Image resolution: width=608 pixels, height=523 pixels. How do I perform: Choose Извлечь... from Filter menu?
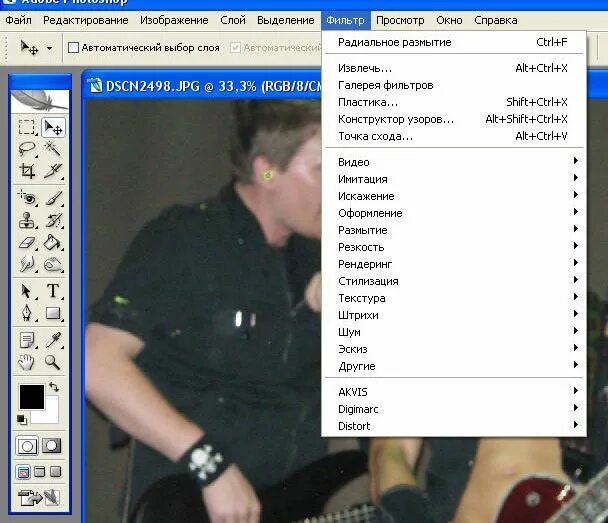454,68
